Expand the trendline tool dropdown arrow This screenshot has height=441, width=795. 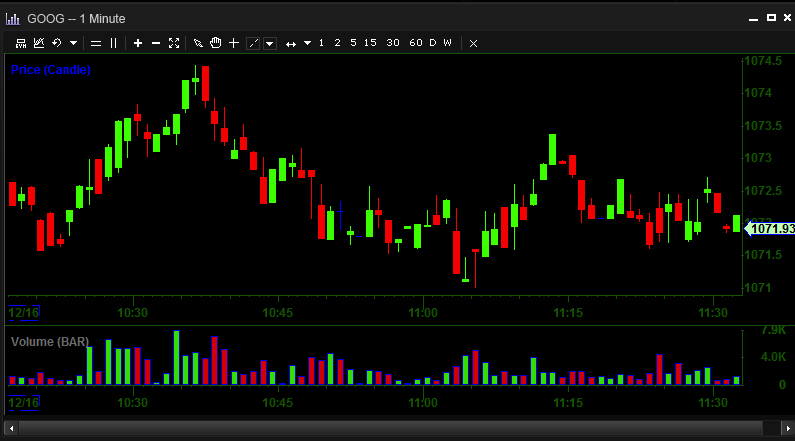point(270,44)
